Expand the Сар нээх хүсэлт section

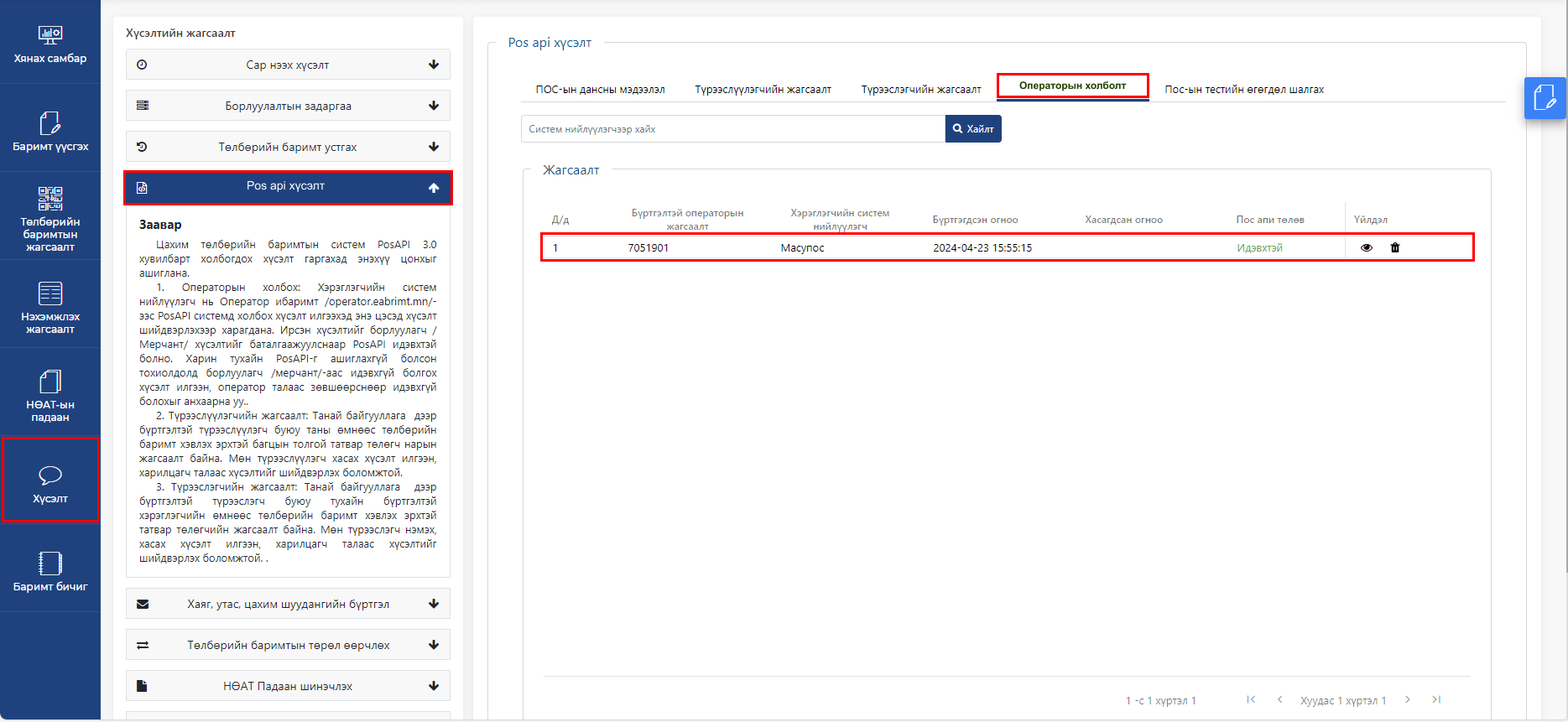point(288,65)
